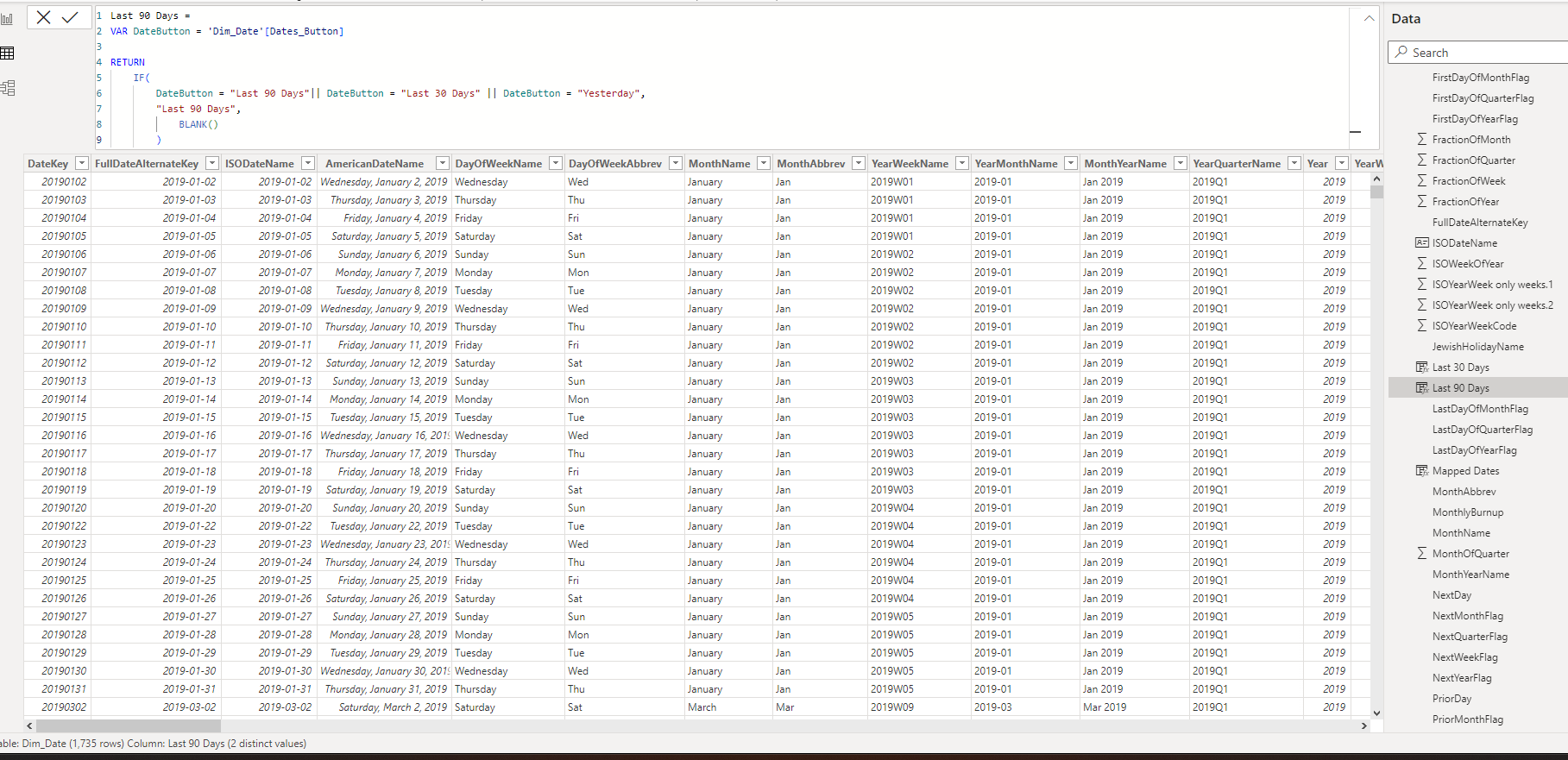Open the DateKey column filter dropdown
Image resolution: width=1568 pixels, height=760 pixels.
(x=82, y=163)
